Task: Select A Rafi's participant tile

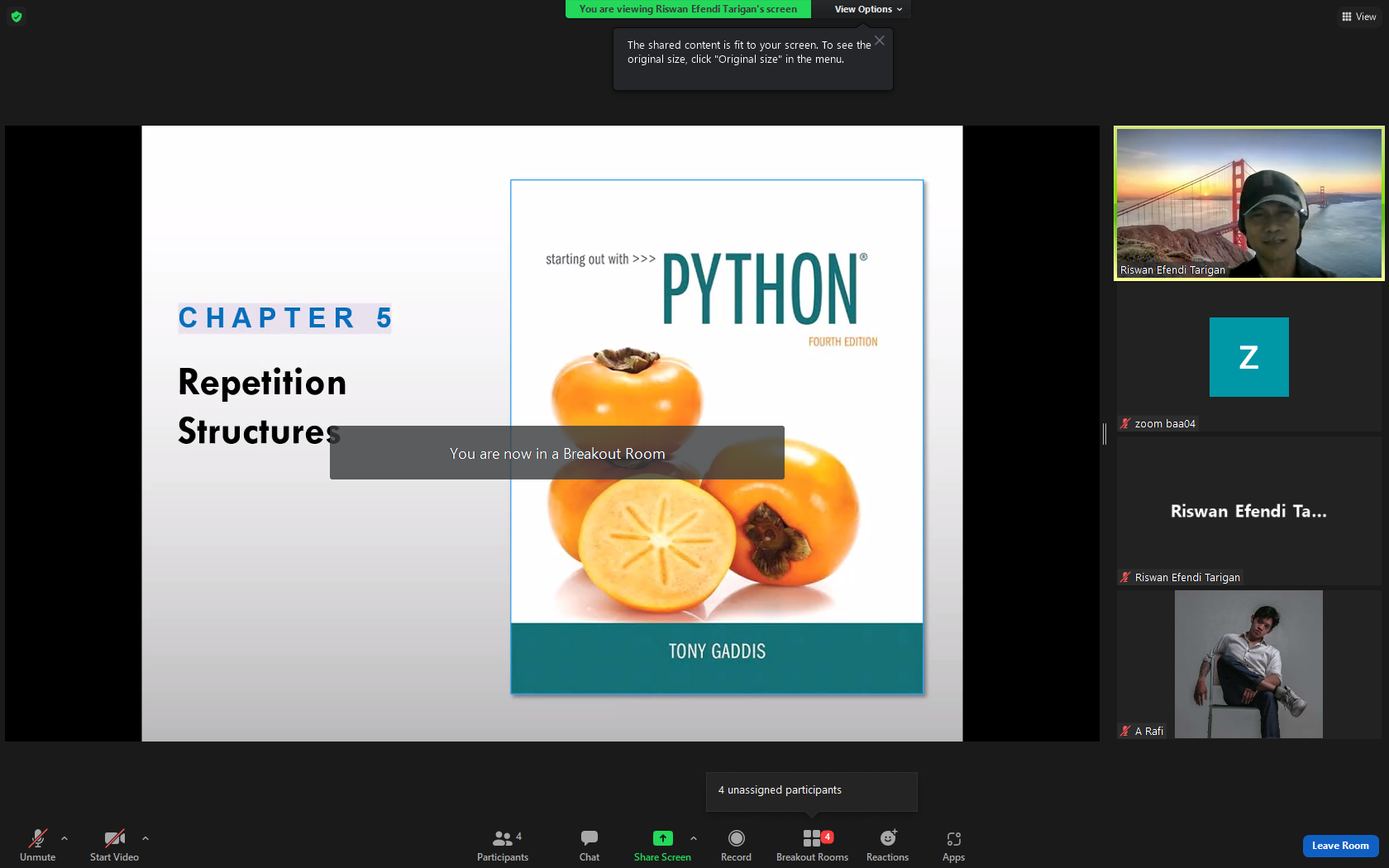Action: coord(1248,664)
